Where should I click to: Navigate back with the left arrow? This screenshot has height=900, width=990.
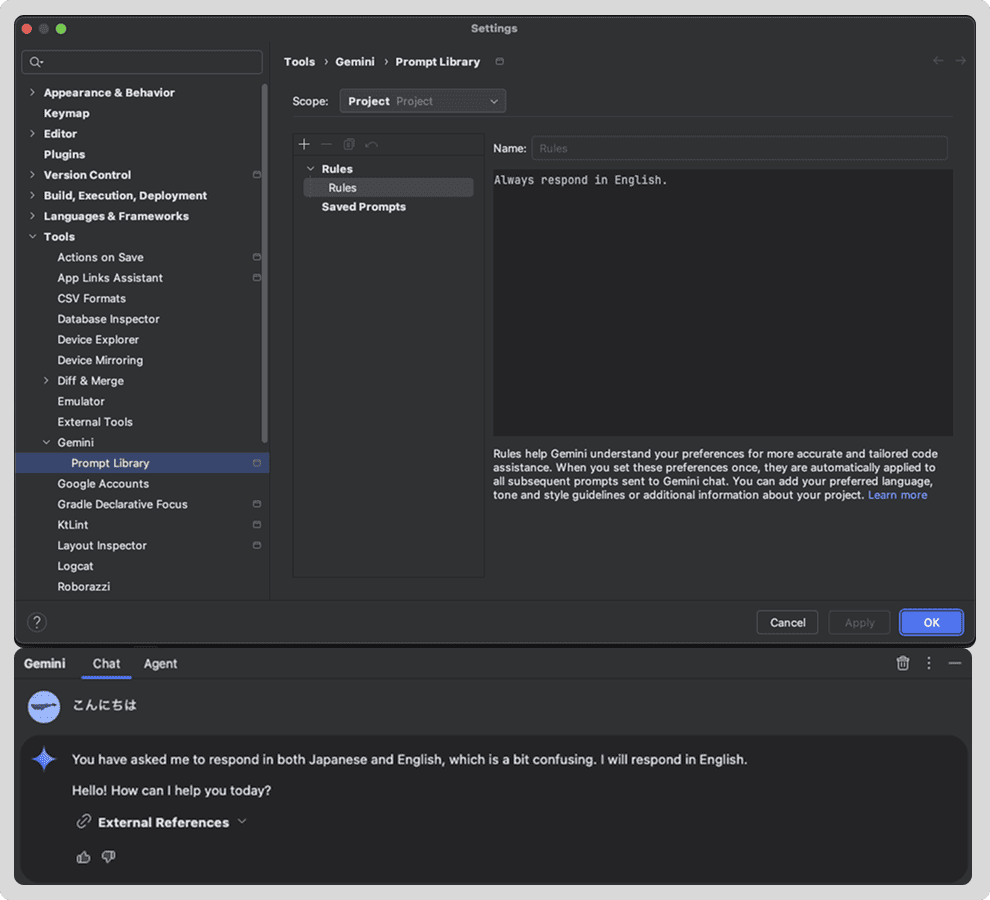pyautogui.click(x=938, y=61)
